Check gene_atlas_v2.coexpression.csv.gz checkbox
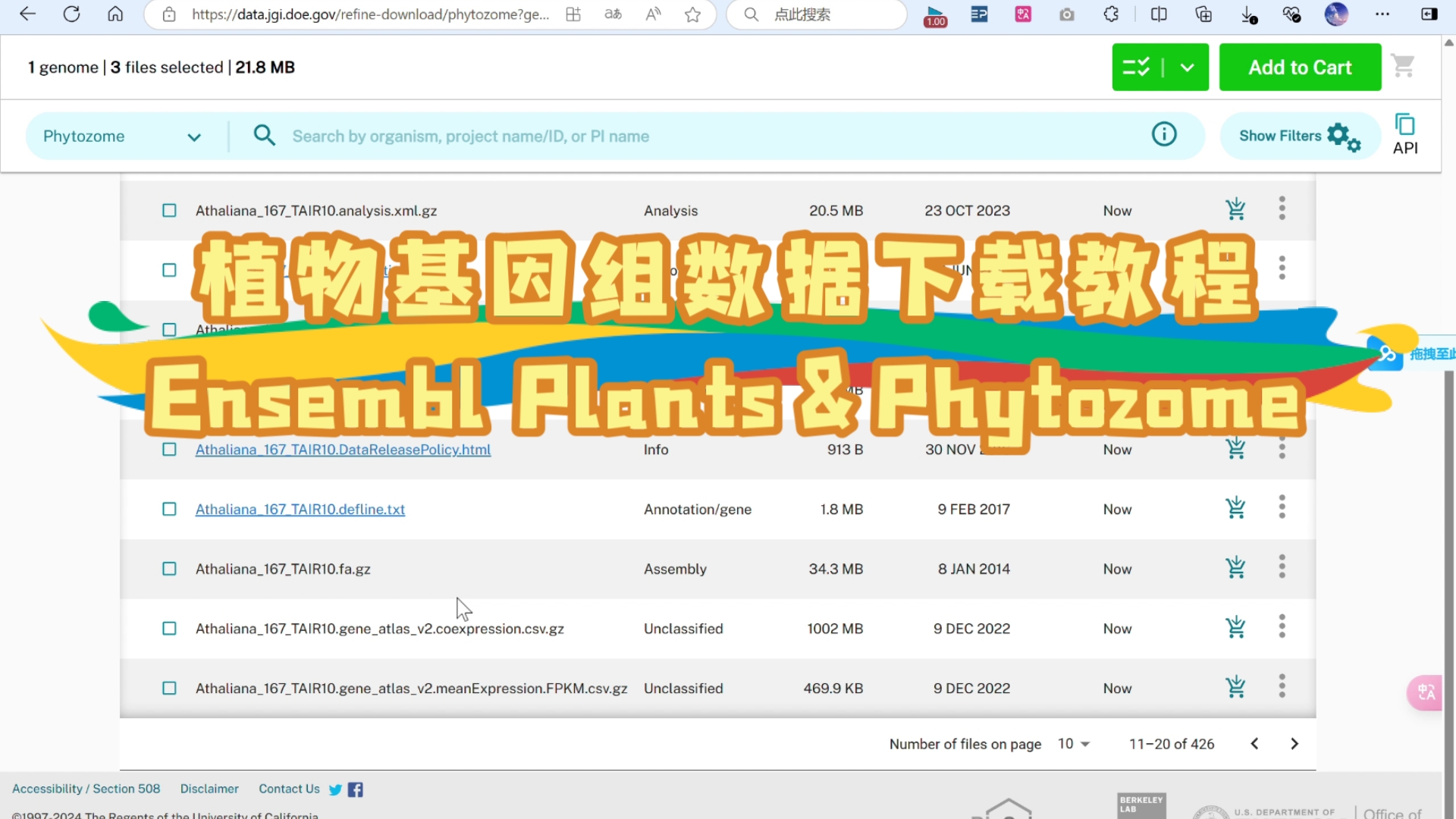 [169, 629]
